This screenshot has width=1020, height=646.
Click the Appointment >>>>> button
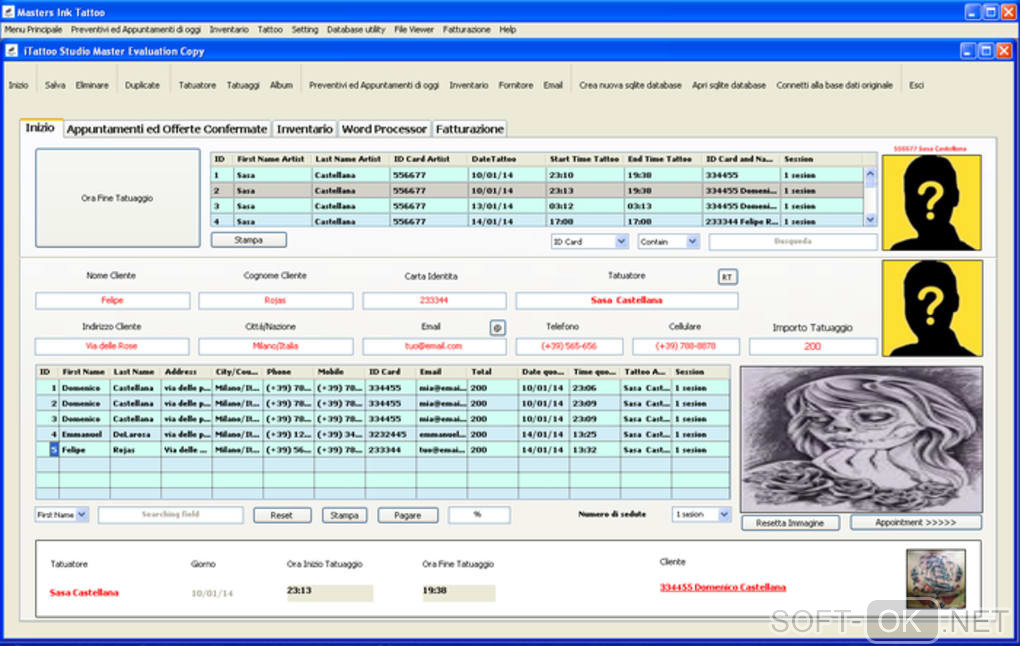click(x=916, y=523)
